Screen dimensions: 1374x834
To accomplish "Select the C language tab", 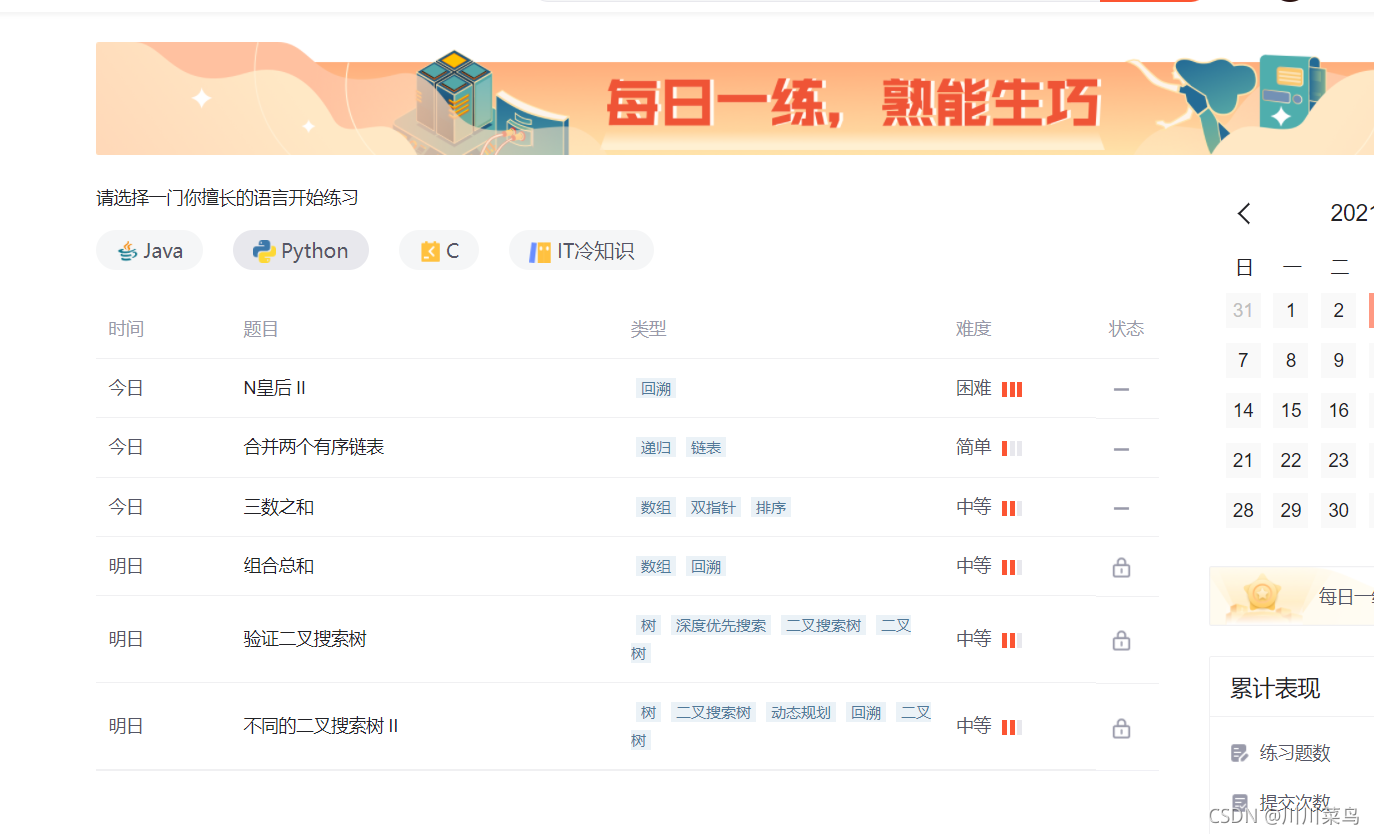I will [439, 250].
